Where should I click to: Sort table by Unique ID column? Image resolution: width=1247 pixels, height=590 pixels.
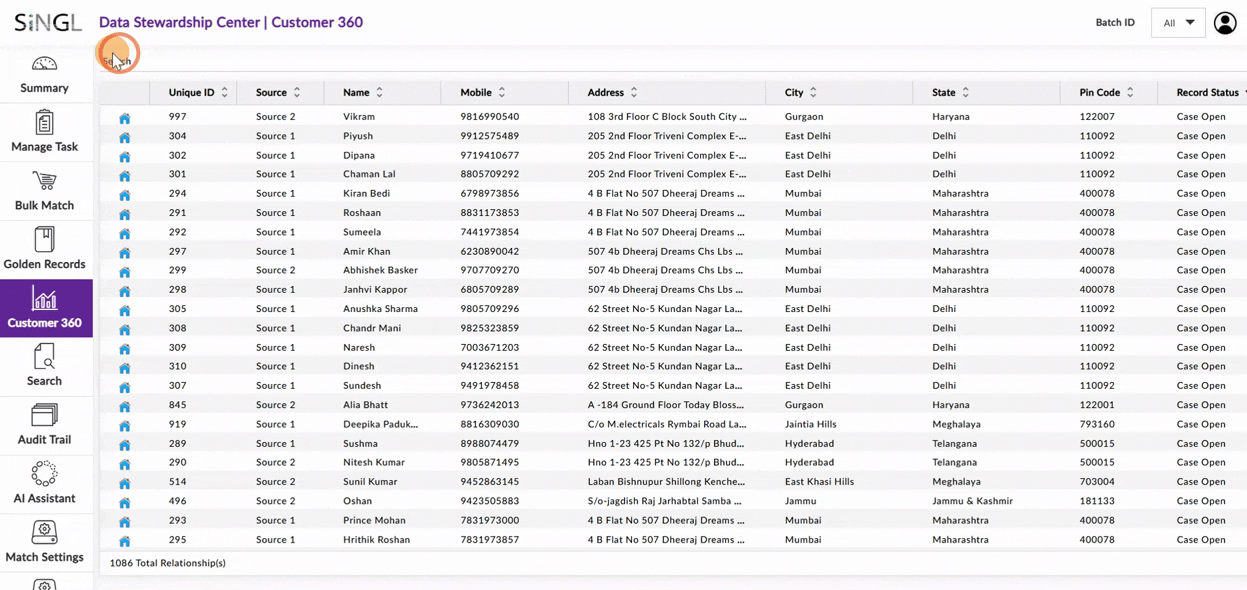coord(224,92)
